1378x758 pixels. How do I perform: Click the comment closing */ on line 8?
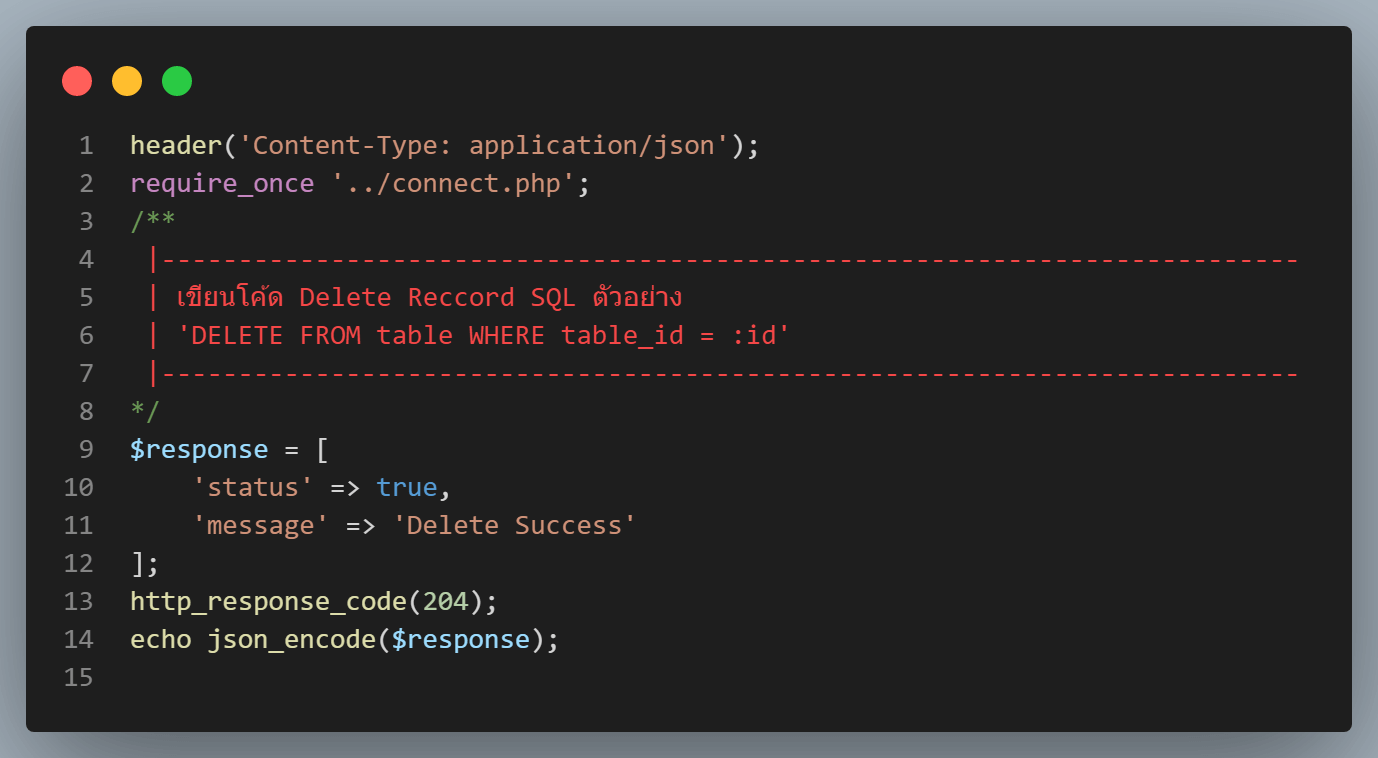point(145,411)
